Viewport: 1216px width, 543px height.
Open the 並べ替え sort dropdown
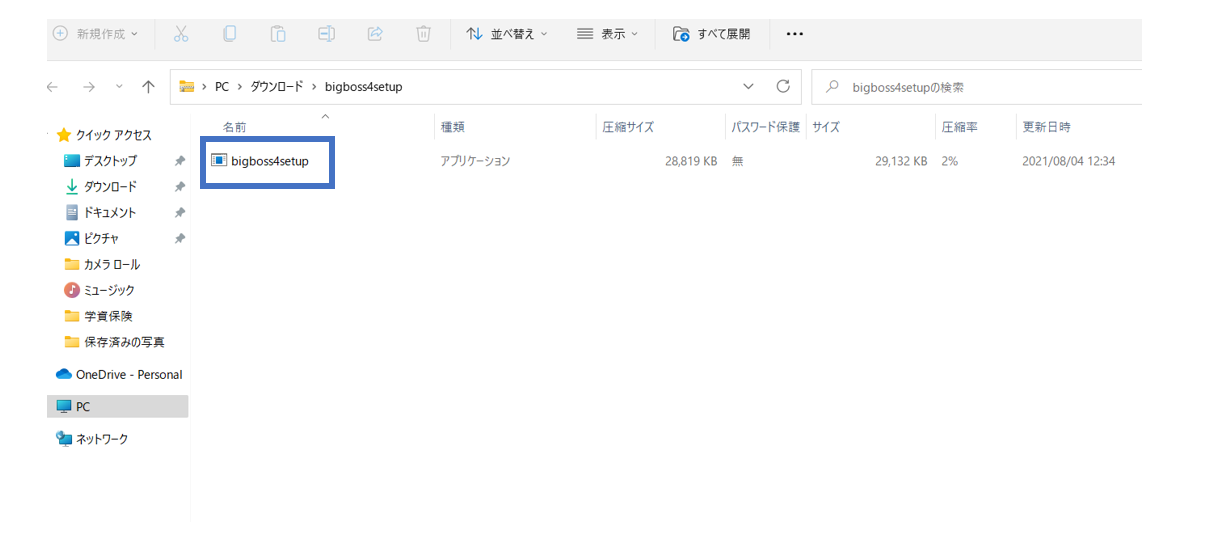pos(507,34)
